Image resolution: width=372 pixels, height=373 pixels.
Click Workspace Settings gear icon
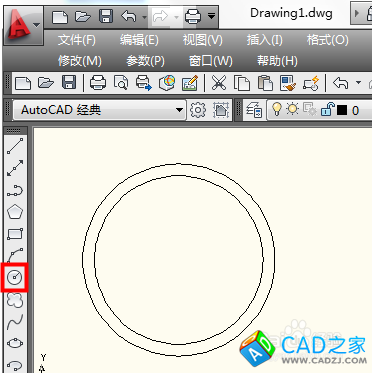[198, 110]
